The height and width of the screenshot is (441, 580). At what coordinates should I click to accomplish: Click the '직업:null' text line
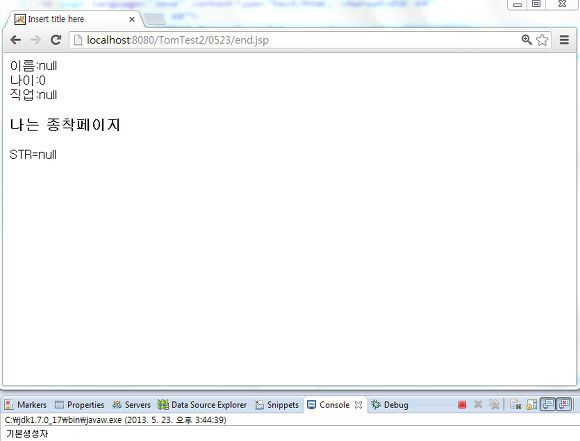[x=33, y=95]
